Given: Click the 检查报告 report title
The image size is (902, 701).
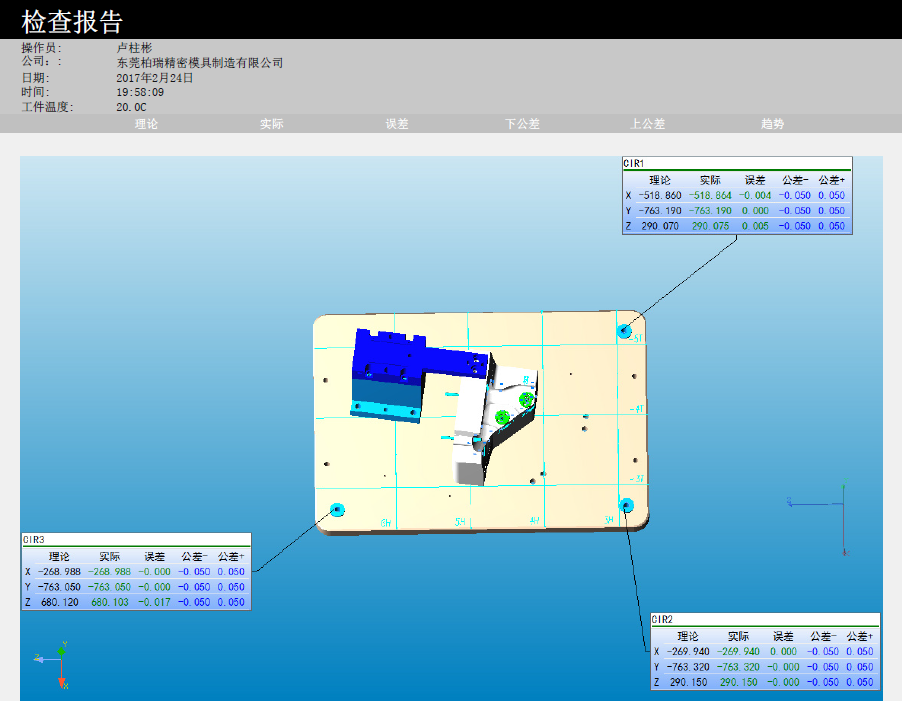Looking at the screenshot, I should point(72,21).
